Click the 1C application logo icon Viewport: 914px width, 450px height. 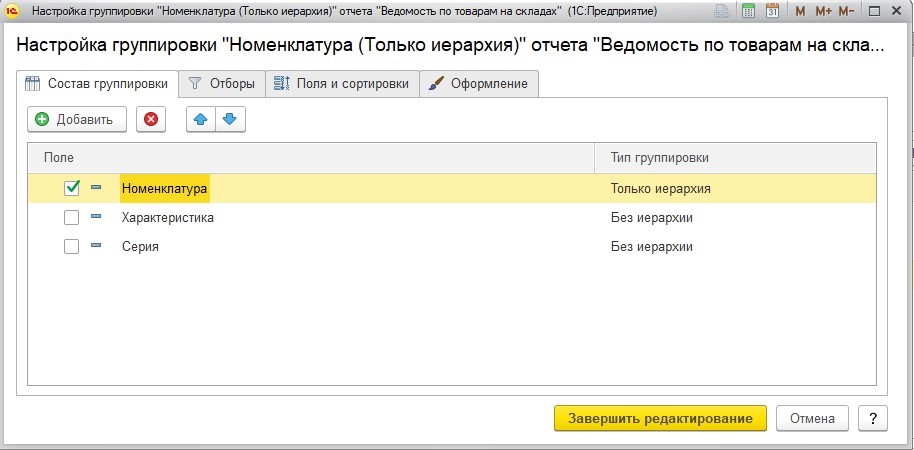pos(10,11)
